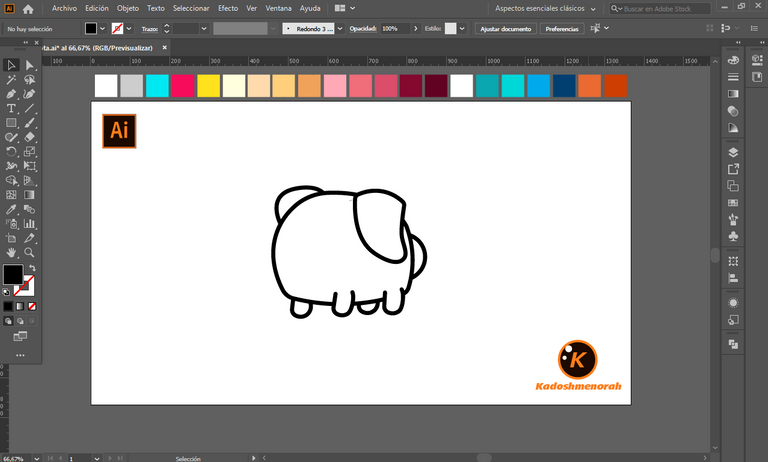Select the Direct Selection tool

tap(29, 65)
